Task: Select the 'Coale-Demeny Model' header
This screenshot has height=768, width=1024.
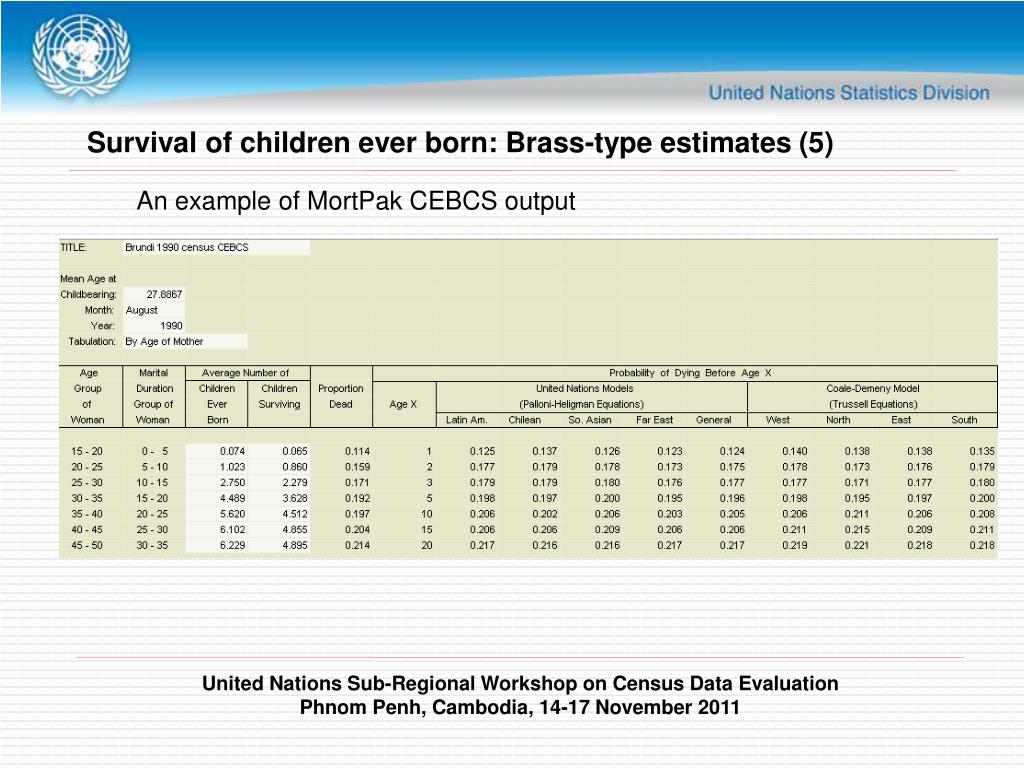Action: (x=873, y=389)
